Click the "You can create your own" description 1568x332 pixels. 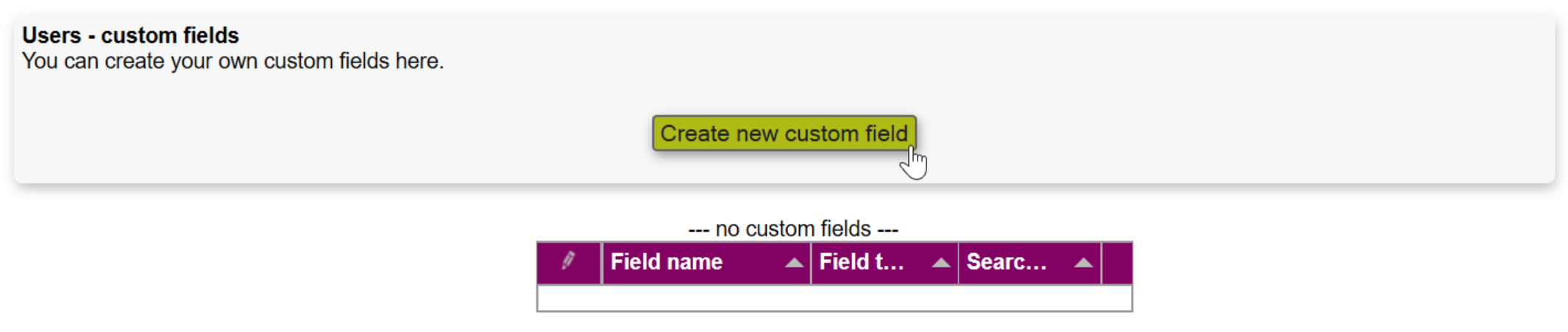(x=233, y=61)
